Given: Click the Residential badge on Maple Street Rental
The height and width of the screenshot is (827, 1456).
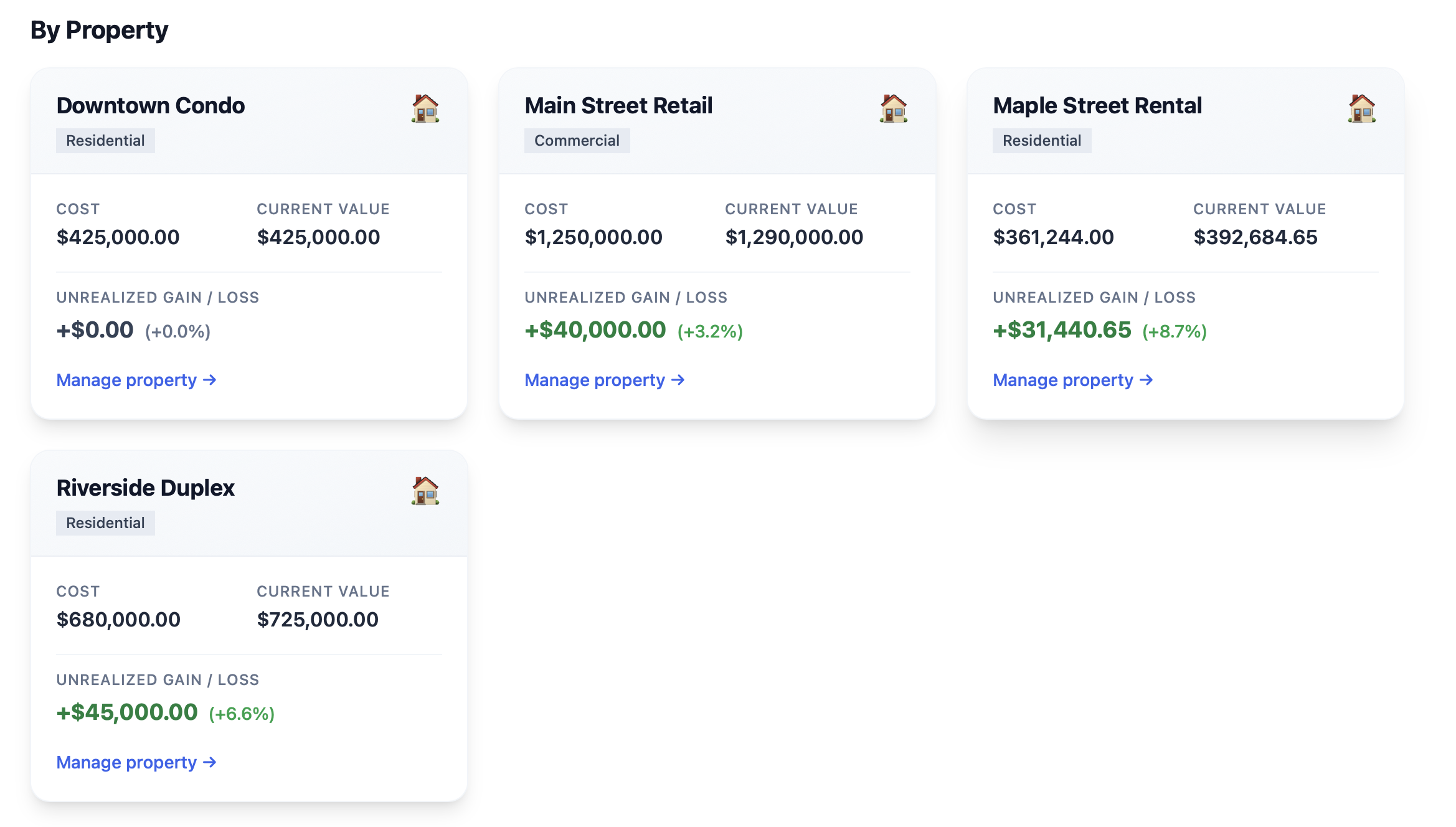Looking at the screenshot, I should click(x=1042, y=140).
